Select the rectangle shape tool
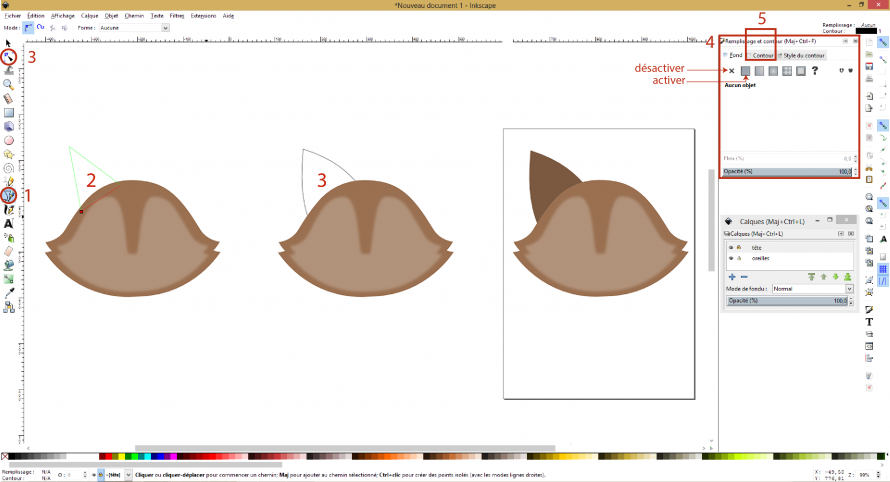The image size is (890, 482). click(9, 113)
